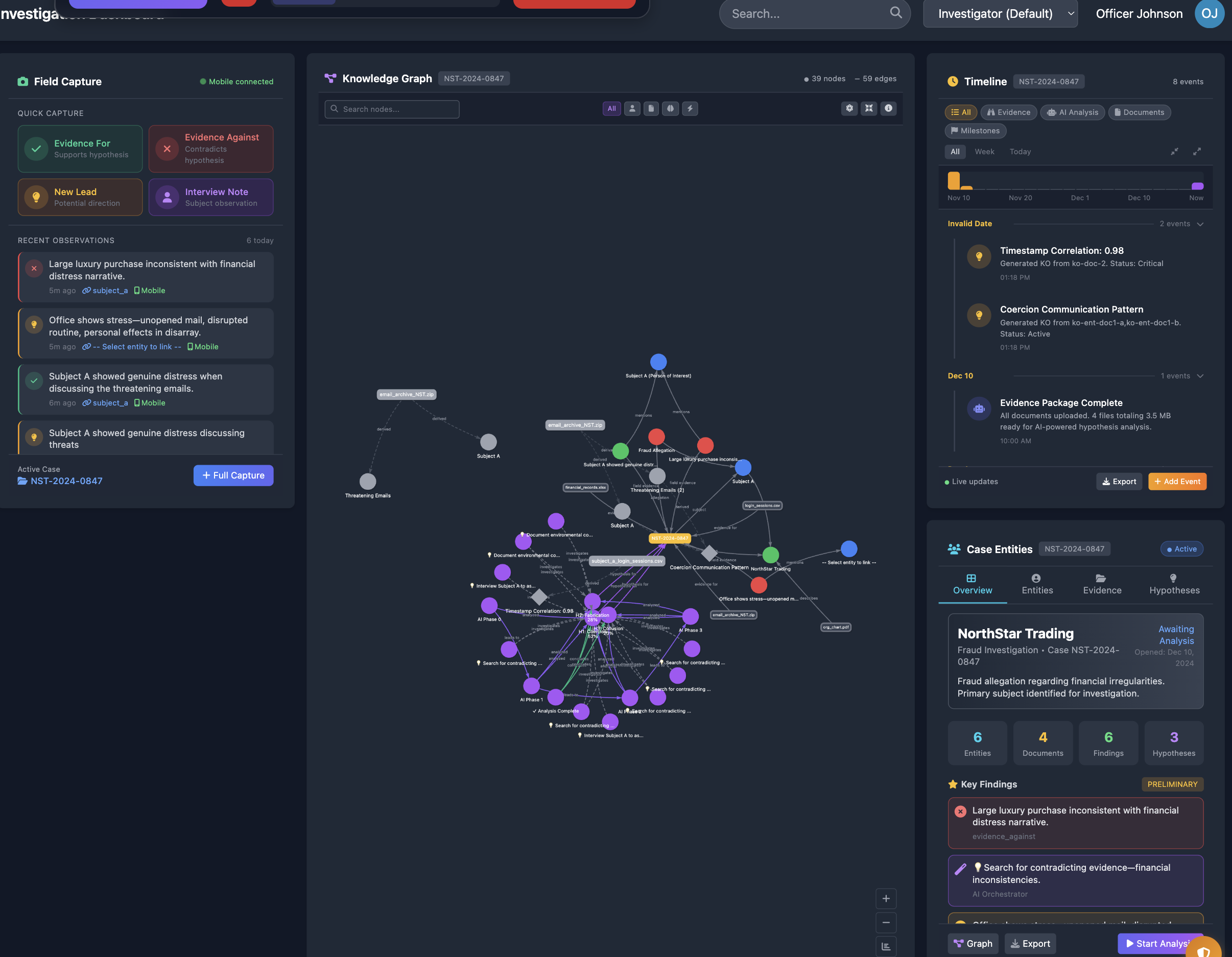Image resolution: width=1232 pixels, height=957 pixels.
Task: Click the Interview Note quick capture button
Action: click(211, 198)
